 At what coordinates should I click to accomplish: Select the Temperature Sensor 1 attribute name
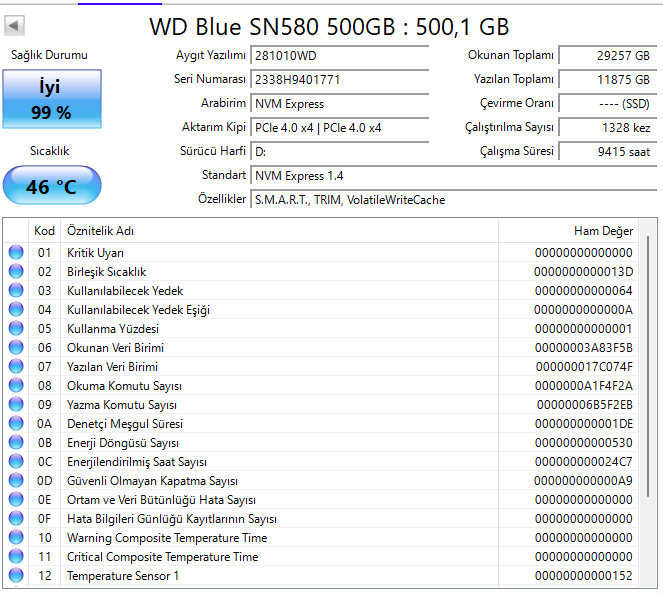(123, 576)
